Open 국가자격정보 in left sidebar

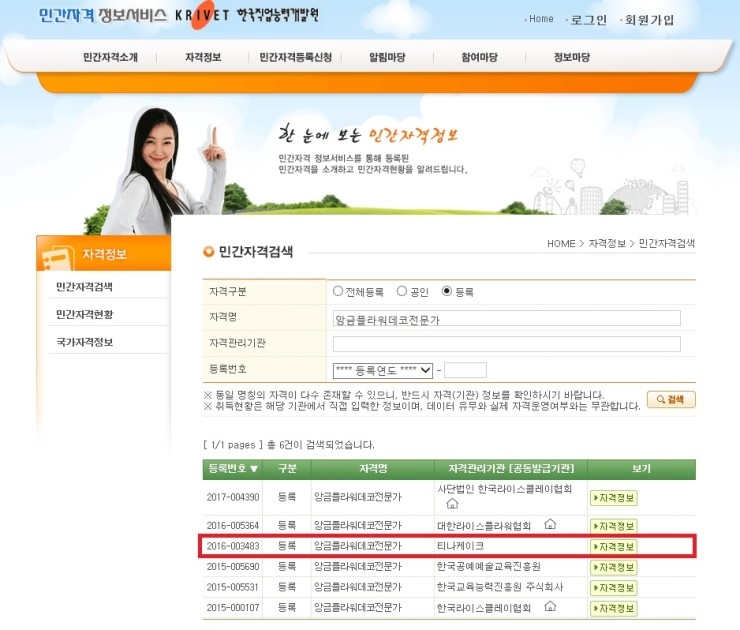coord(84,342)
